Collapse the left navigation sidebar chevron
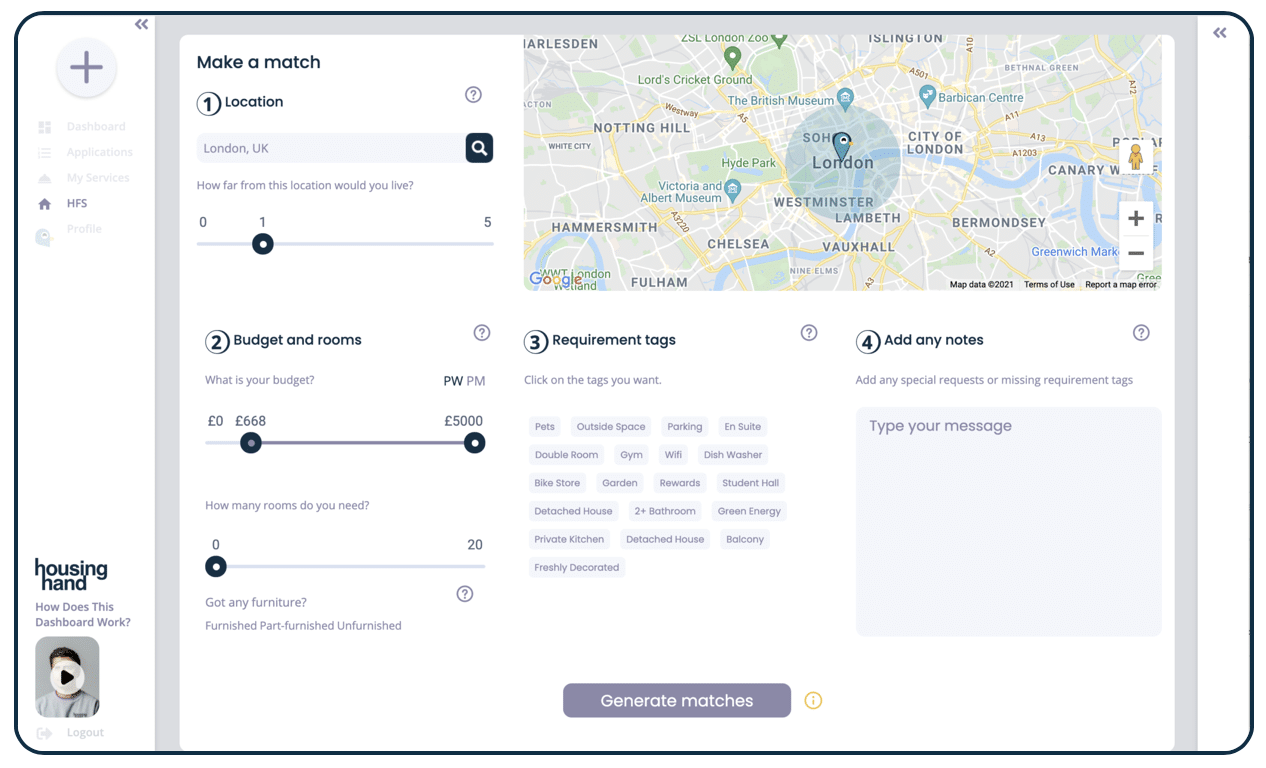Image resolution: width=1266 pixels, height=768 pixels. click(x=140, y=24)
